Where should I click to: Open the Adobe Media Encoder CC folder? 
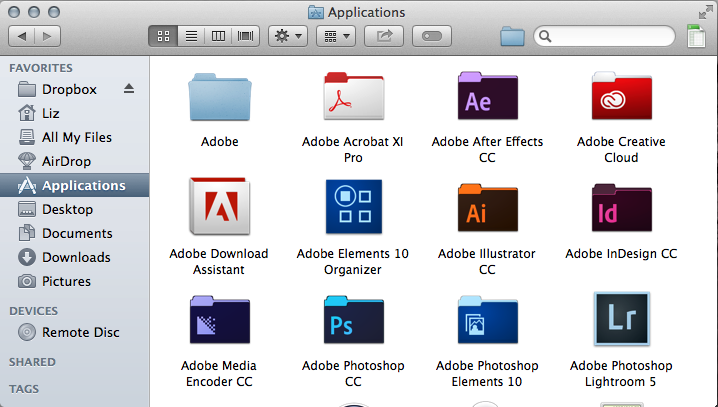click(x=220, y=320)
